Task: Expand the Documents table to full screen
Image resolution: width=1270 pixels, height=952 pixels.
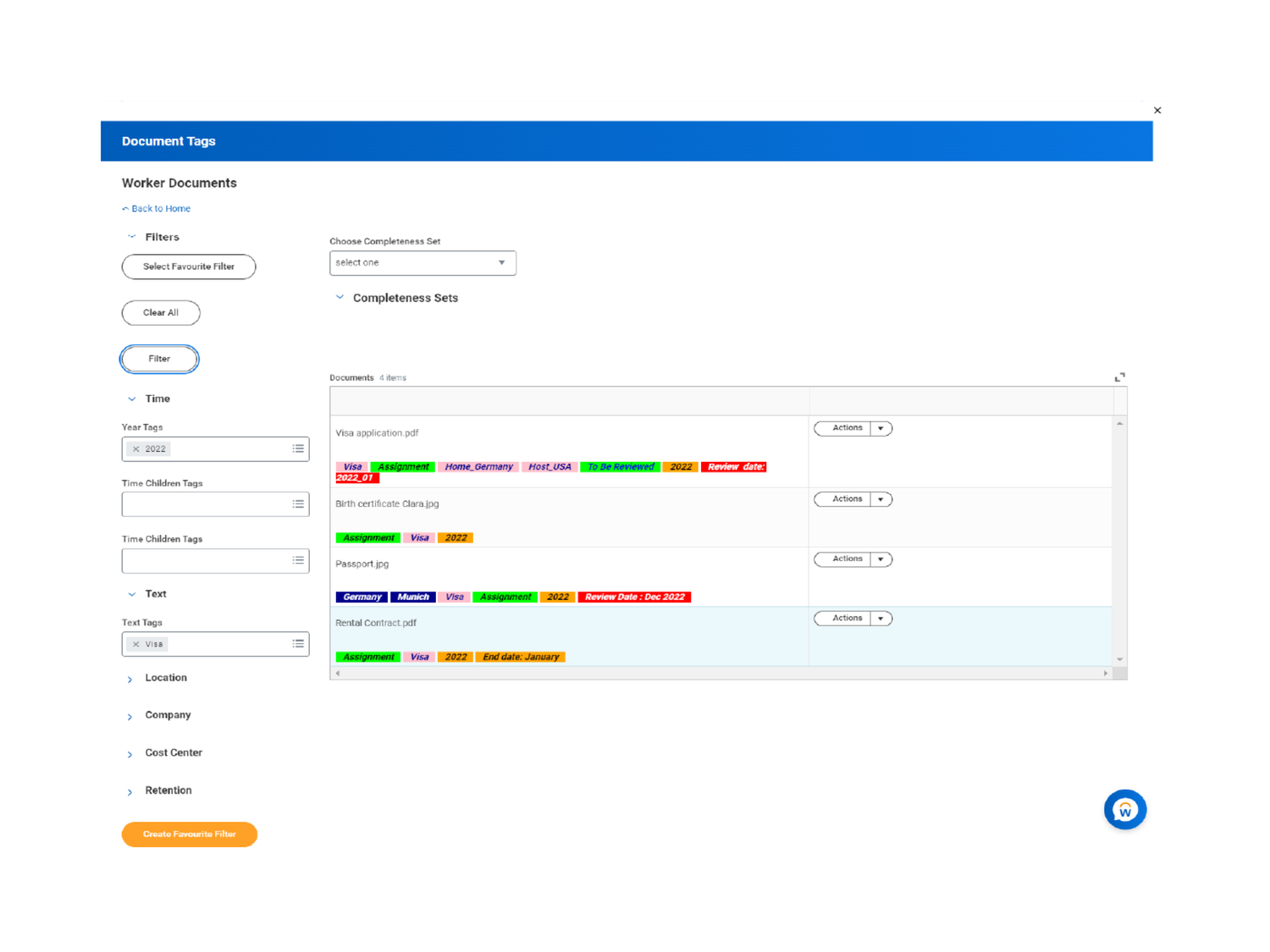Action: pyautogui.click(x=1119, y=377)
